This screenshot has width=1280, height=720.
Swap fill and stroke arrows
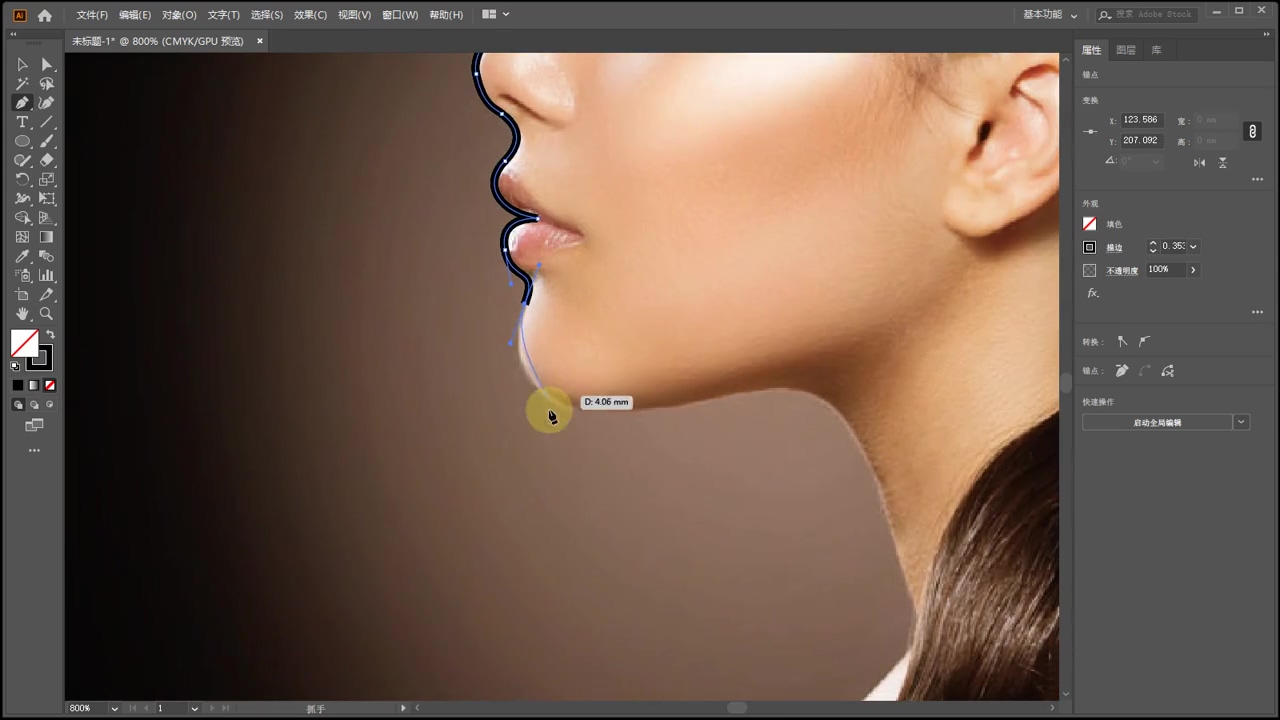pos(50,335)
